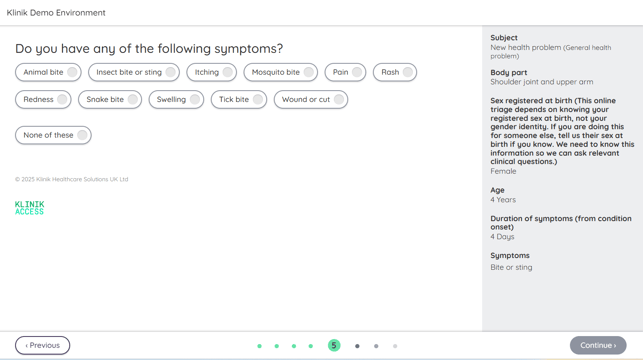Image resolution: width=643 pixels, height=360 pixels.
Task: Click the Female sex value
Action: tap(503, 171)
